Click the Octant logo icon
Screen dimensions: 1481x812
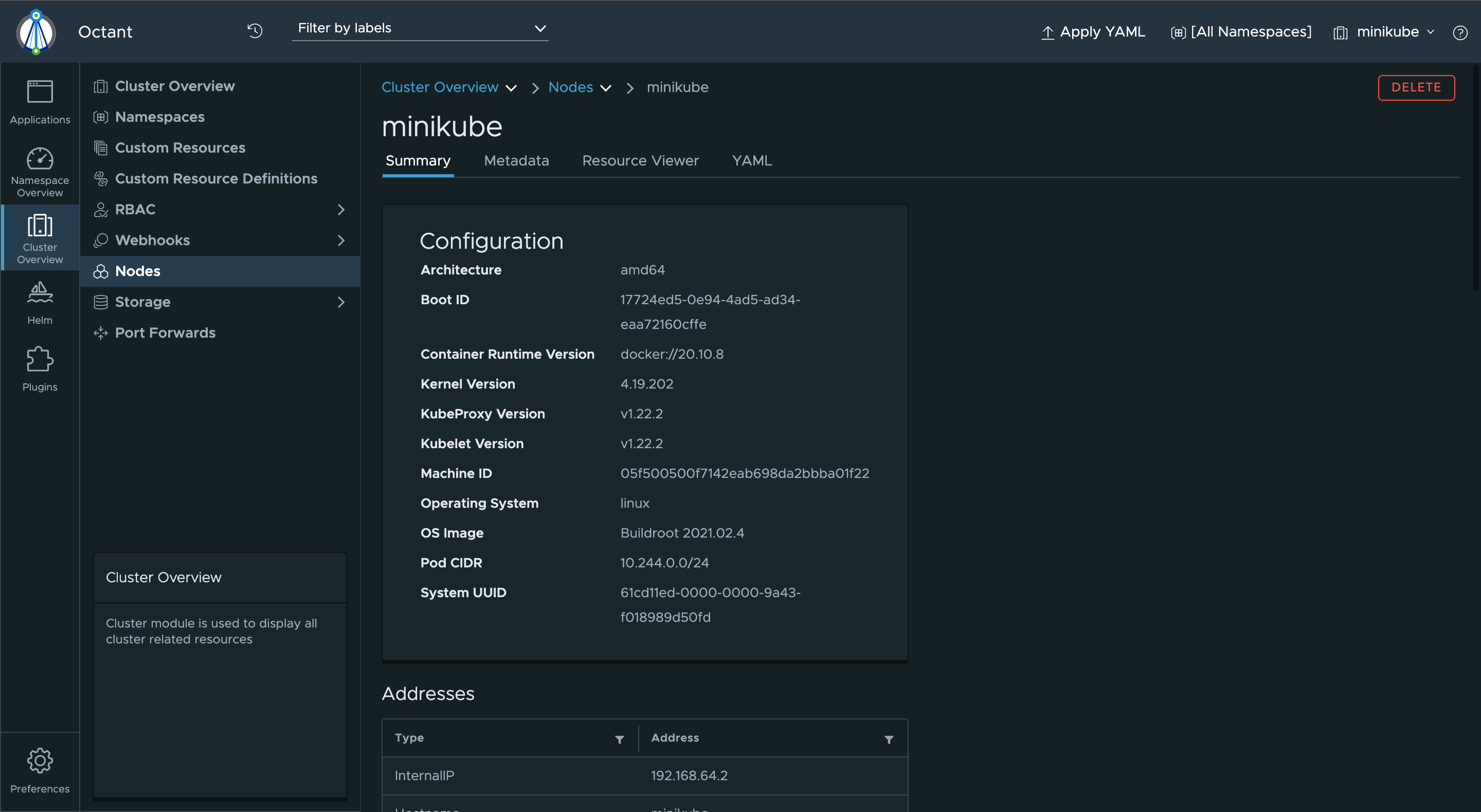(36, 32)
